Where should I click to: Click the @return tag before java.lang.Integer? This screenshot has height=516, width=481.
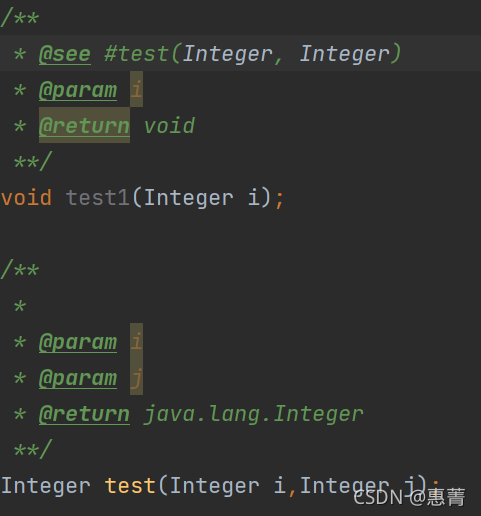pyautogui.click(x=84, y=414)
